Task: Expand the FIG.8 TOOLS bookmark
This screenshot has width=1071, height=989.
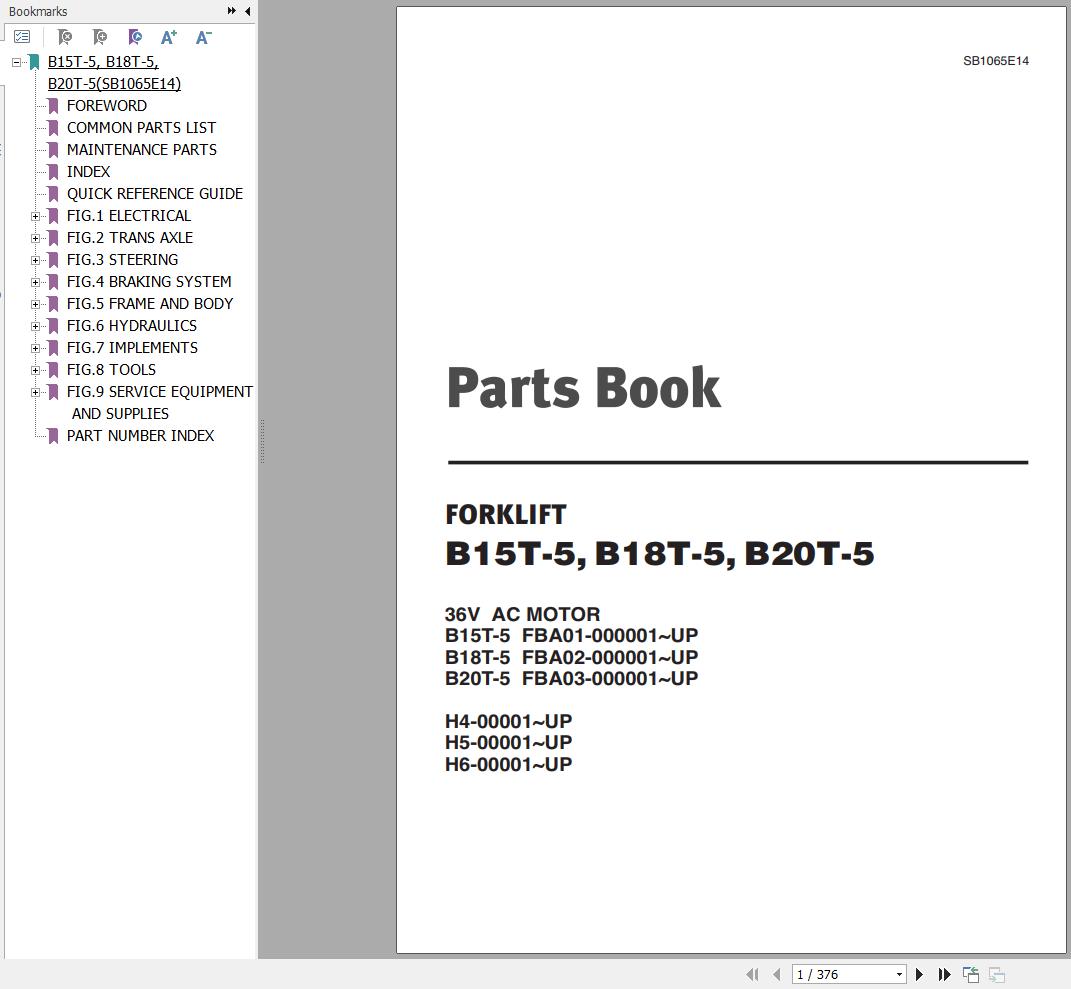Action: (36, 370)
